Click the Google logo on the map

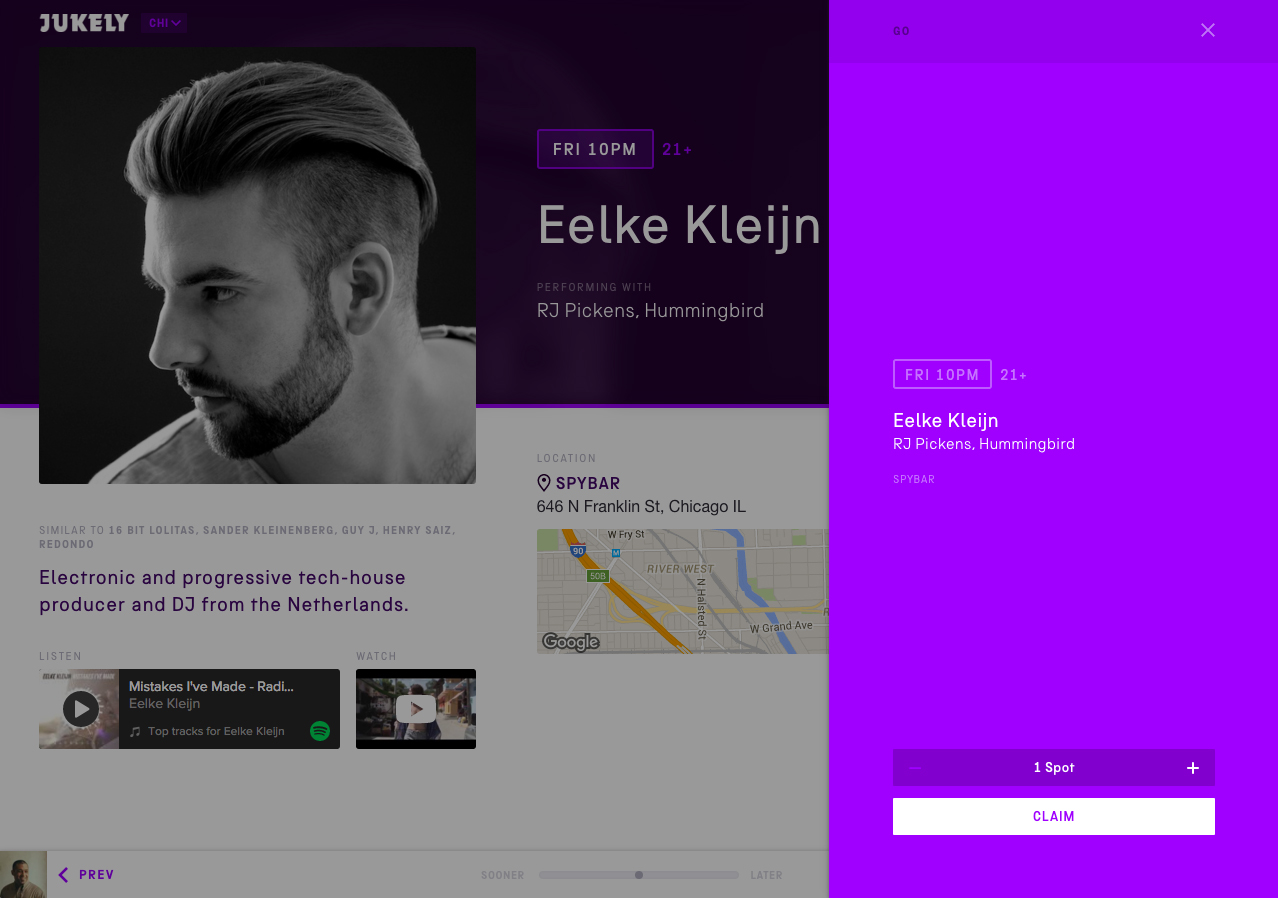(571, 642)
